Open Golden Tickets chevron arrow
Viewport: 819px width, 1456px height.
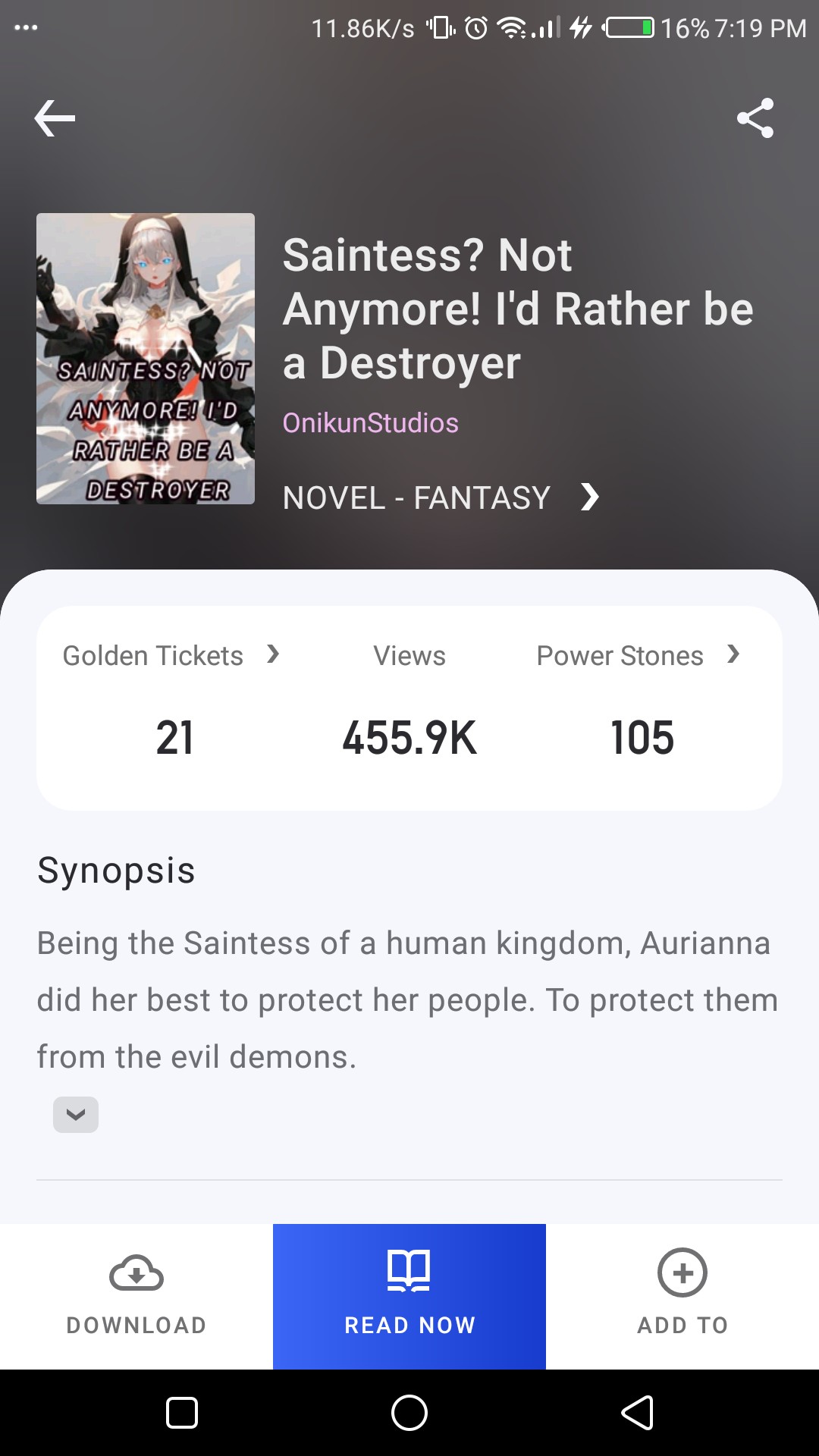pyautogui.click(x=274, y=654)
